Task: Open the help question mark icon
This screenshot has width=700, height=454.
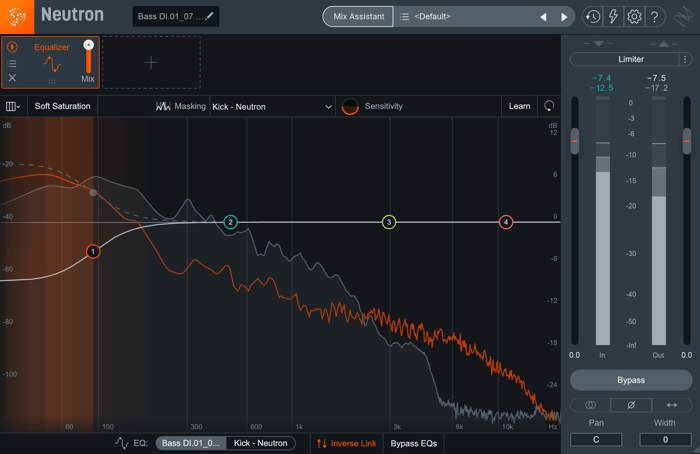Action: [x=654, y=17]
